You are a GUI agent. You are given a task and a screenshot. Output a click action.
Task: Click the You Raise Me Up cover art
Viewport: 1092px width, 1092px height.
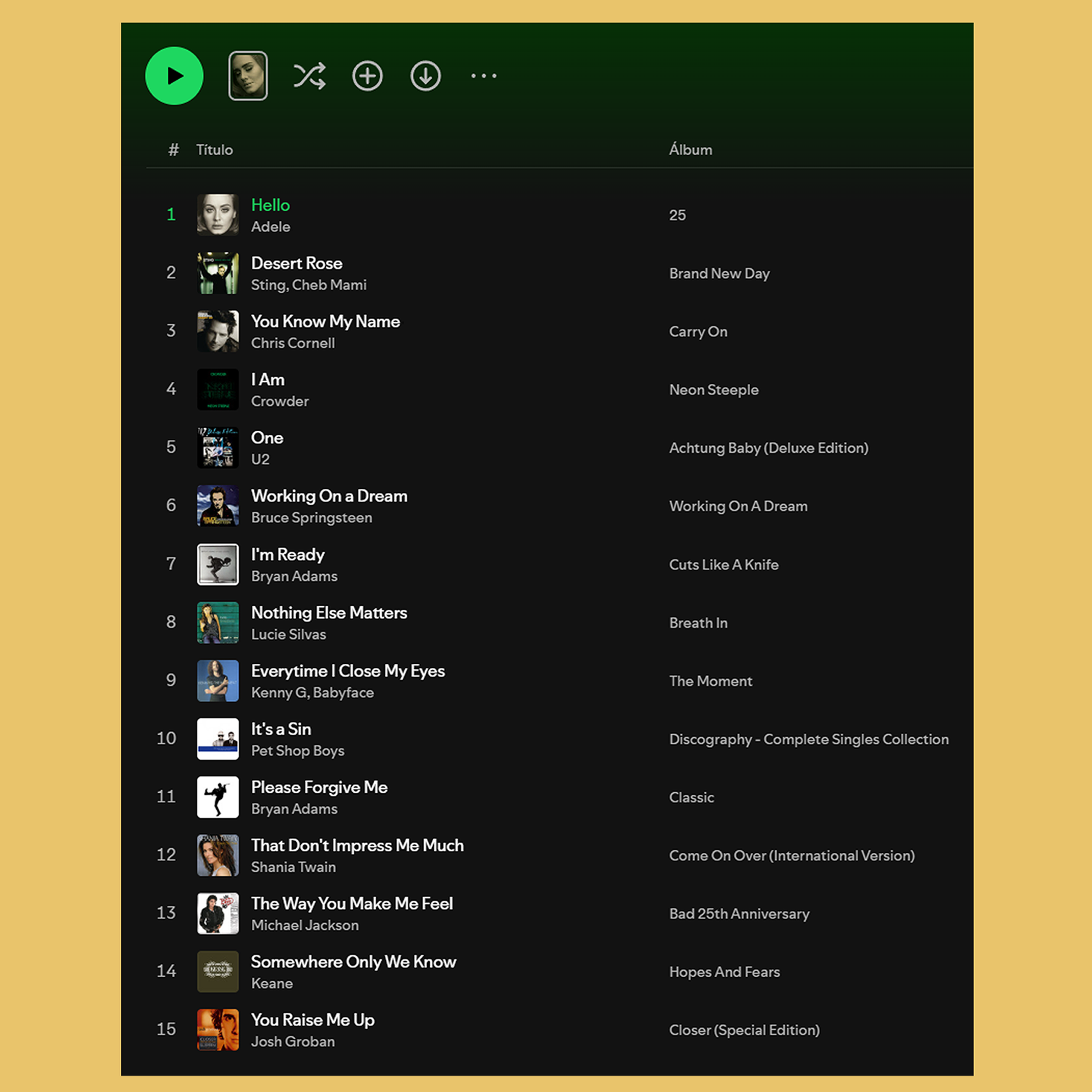tap(217, 1029)
